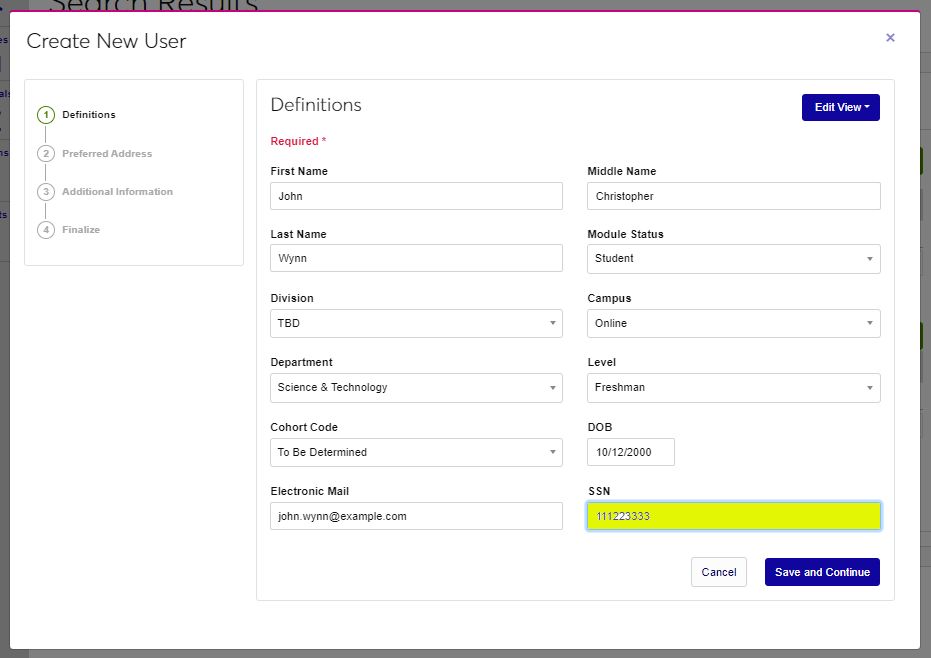Open the Edit View dropdown button
Viewport: 931px width, 658px height.
pyautogui.click(x=840, y=107)
